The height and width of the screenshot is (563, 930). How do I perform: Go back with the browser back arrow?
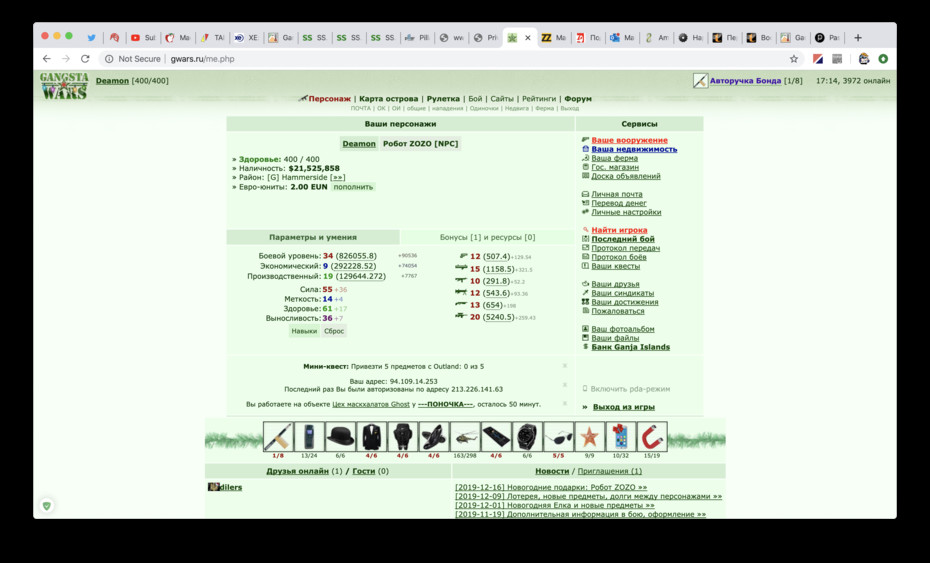[x=47, y=59]
